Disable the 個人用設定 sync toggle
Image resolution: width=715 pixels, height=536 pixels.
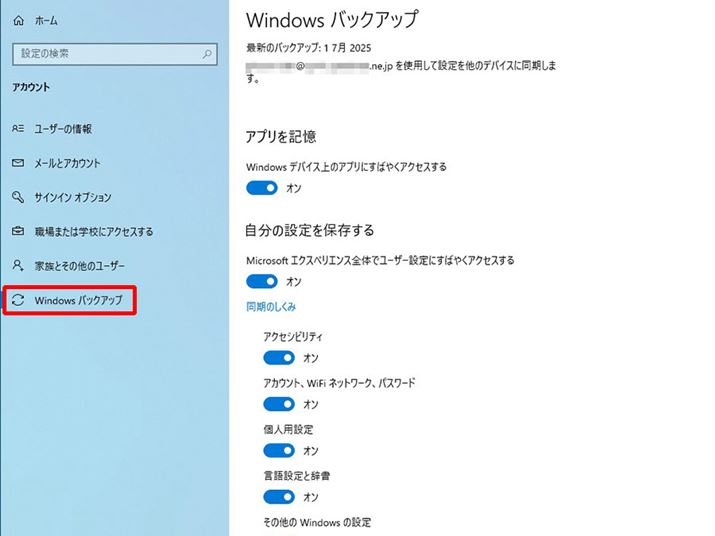[279, 451]
